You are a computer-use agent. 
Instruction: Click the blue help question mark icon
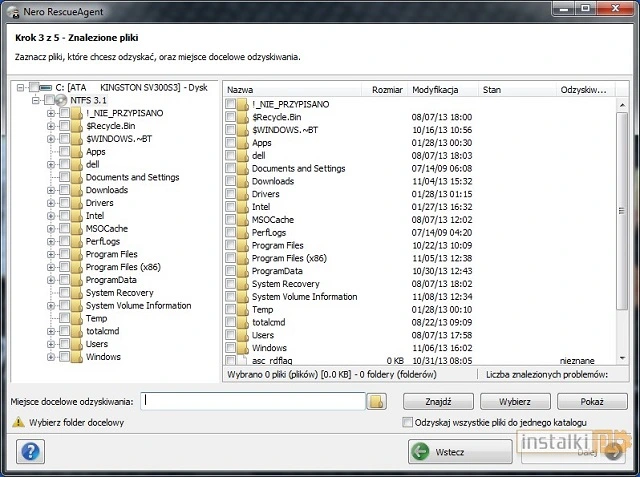pos(30,452)
